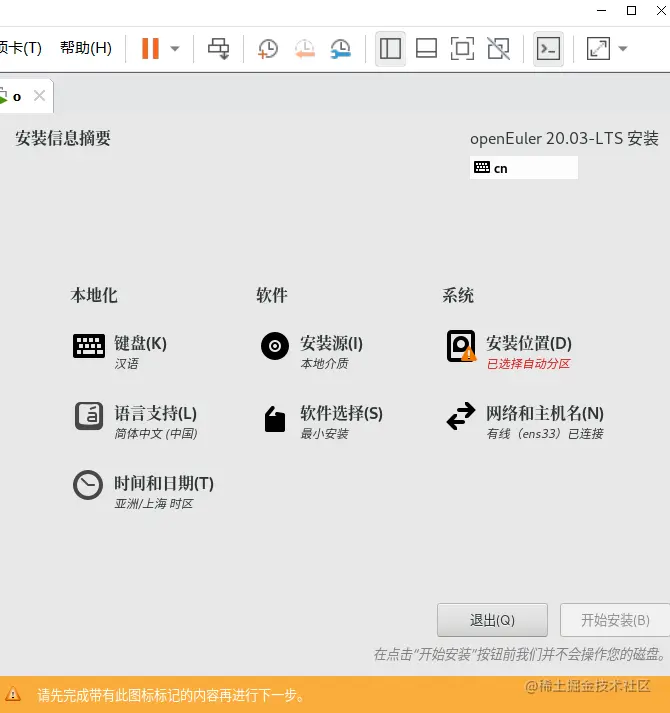Click the 汉语 keyboard status text
Image resolution: width=670 pixels, height=713 pixels.
point(126,364)
